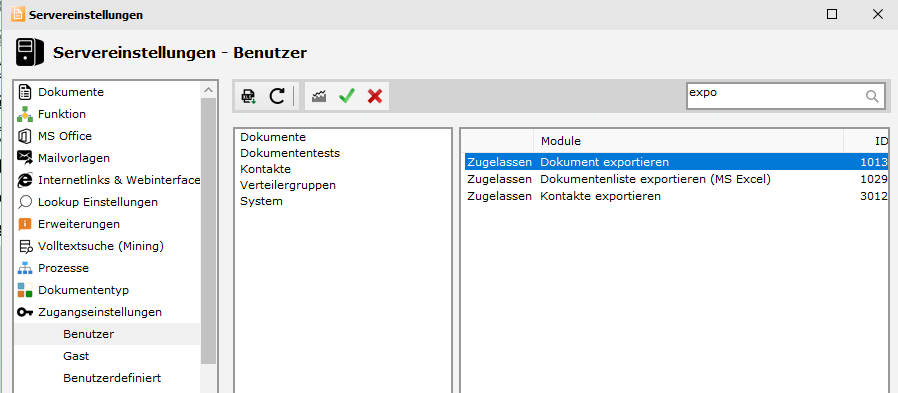898x393 pixels.
Task: Click the PDF export toolbar icon
Action: point(249,96)
